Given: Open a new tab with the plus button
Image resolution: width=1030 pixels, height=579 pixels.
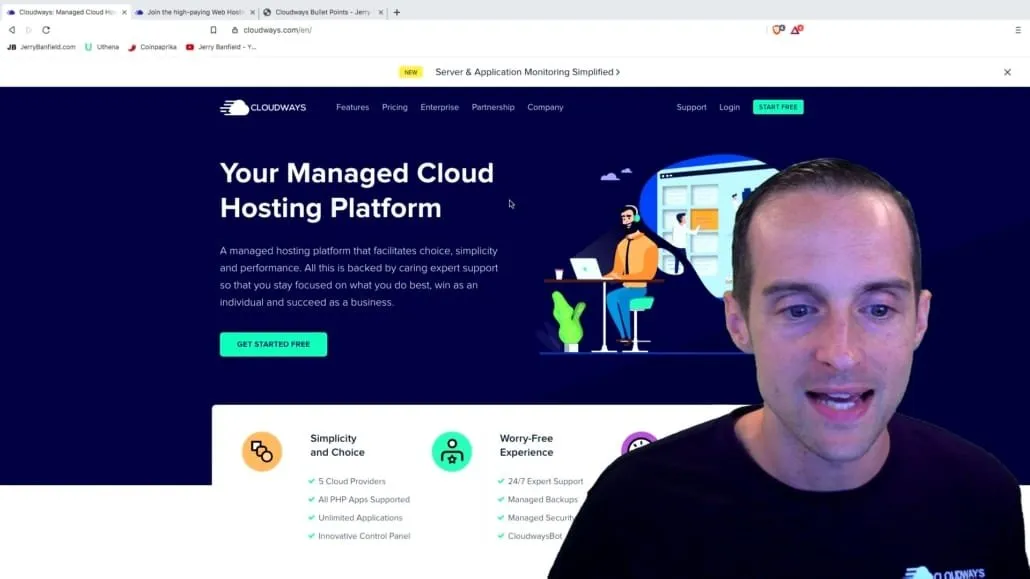Looking at the screenshot, I should pos(397,12).
